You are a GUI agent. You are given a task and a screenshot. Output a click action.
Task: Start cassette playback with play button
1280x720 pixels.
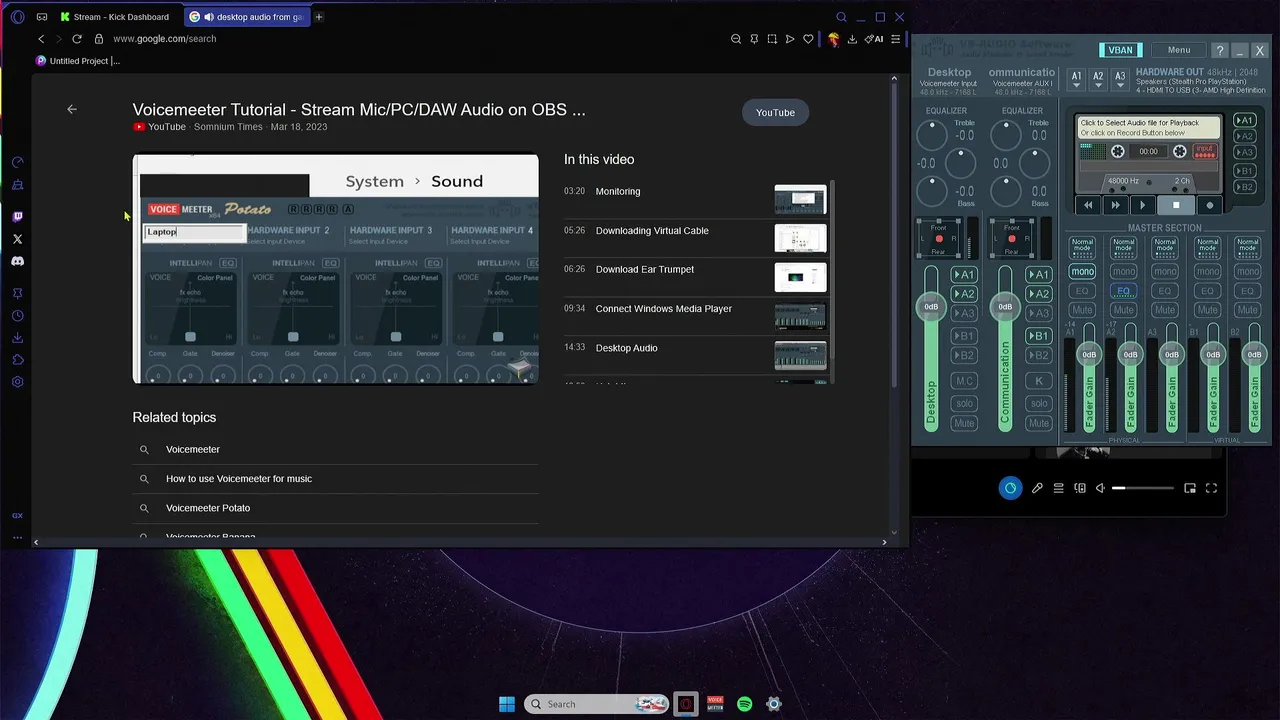click(x=1142, y=205)
